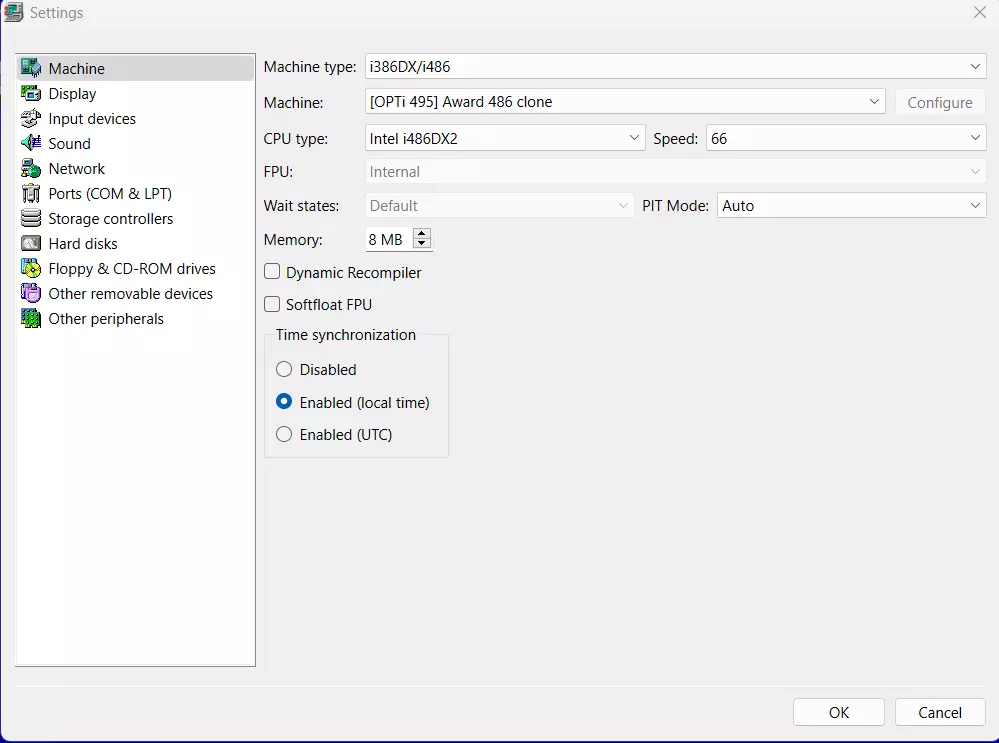This screenshot has width=999, height=743.
Task: Open the Display settings page
Action: 136,93
